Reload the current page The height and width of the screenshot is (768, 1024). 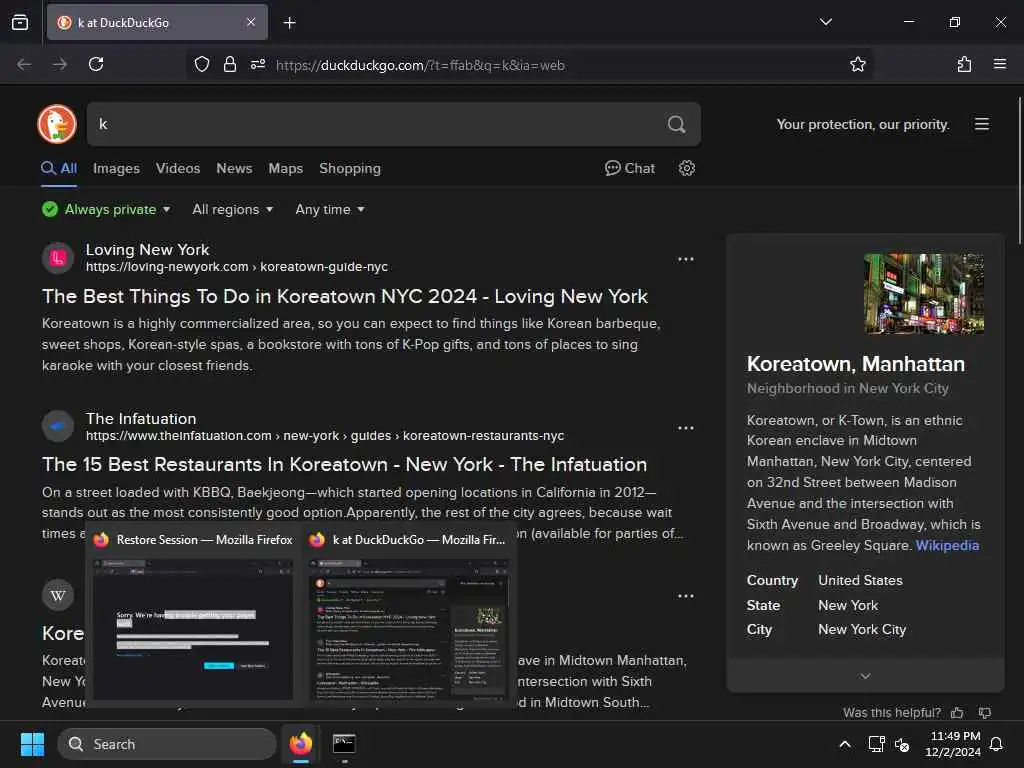pos(96,64)
